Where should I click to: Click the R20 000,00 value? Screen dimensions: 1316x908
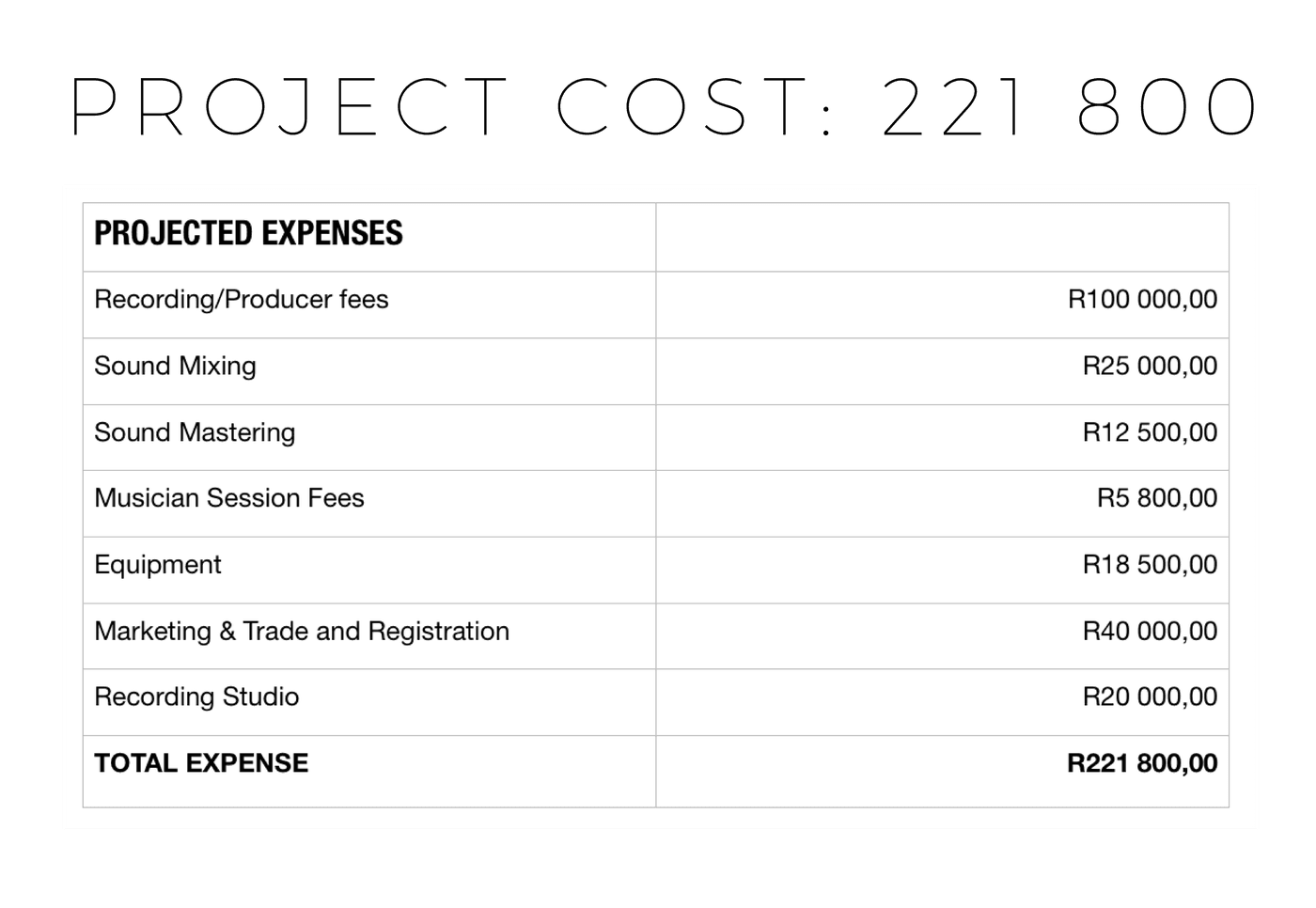pos(1150,697)
